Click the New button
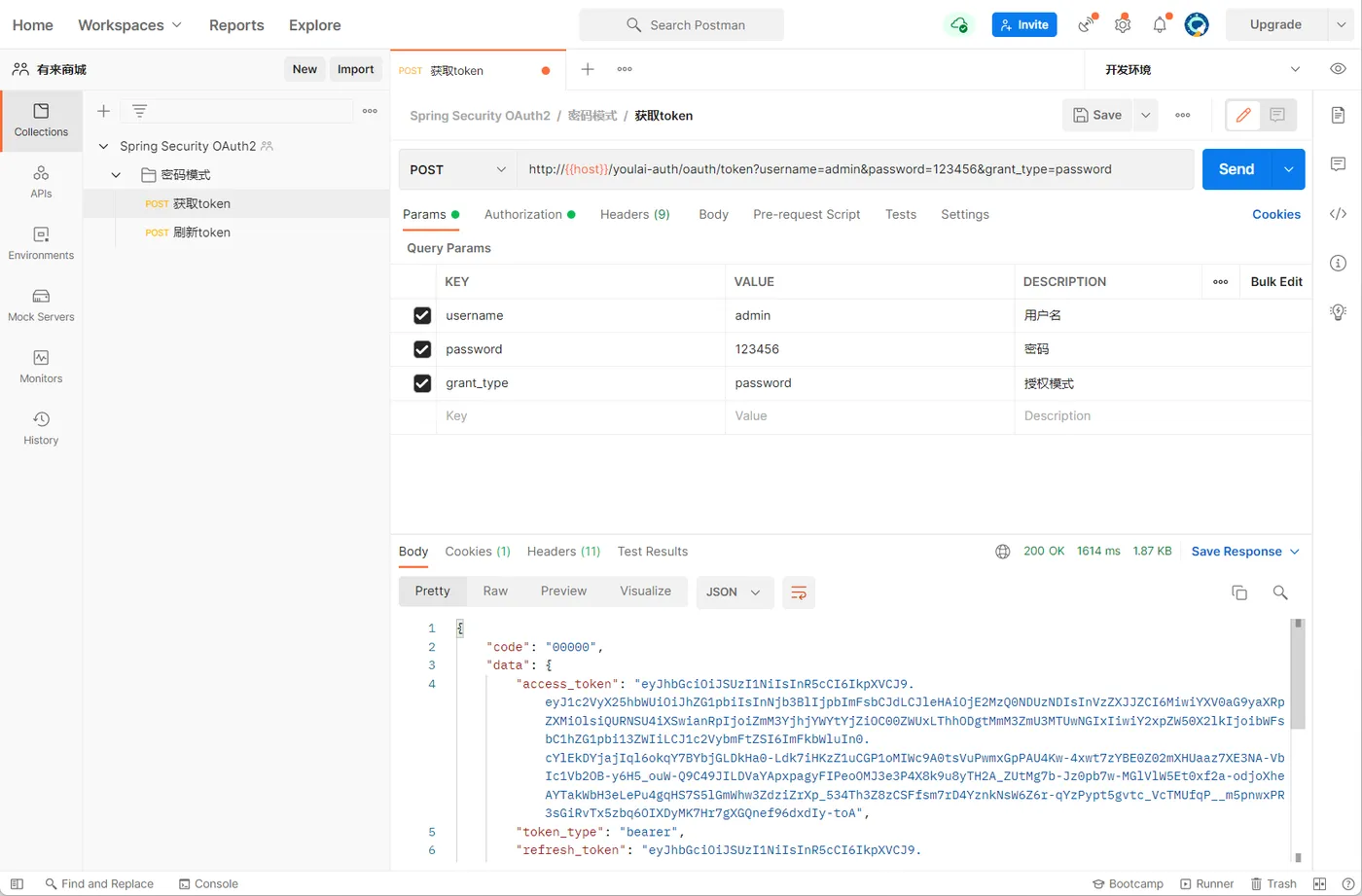Screen dimensions: 1362x896 click(x=305, y=69)
